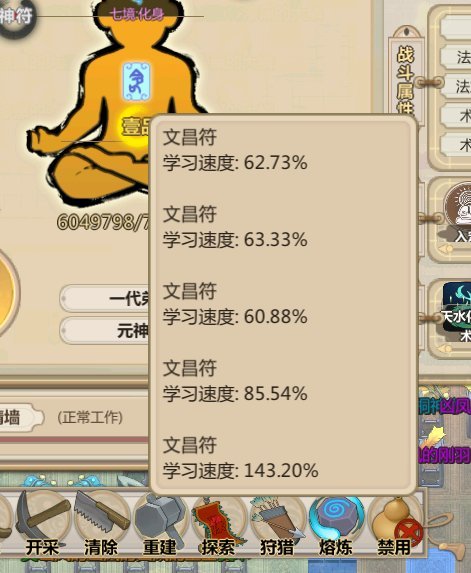Click the golden 壹品 dantian orb

pyautogui.click(x=134, y=125)
